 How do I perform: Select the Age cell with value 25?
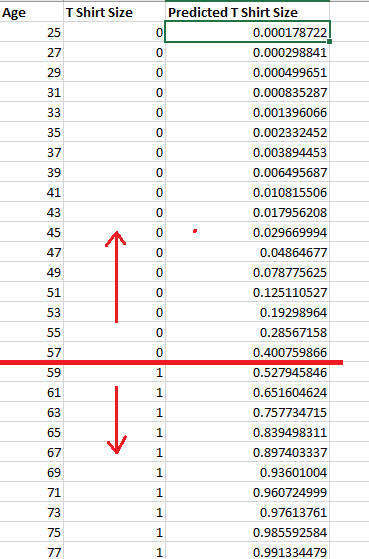click(31, 32)
